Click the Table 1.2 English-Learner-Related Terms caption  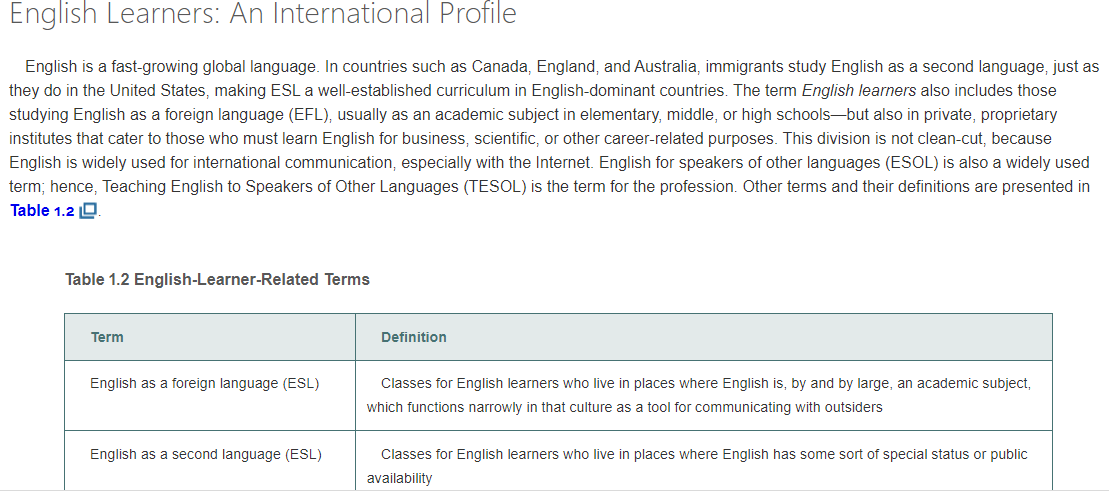(x=217, y=280)
